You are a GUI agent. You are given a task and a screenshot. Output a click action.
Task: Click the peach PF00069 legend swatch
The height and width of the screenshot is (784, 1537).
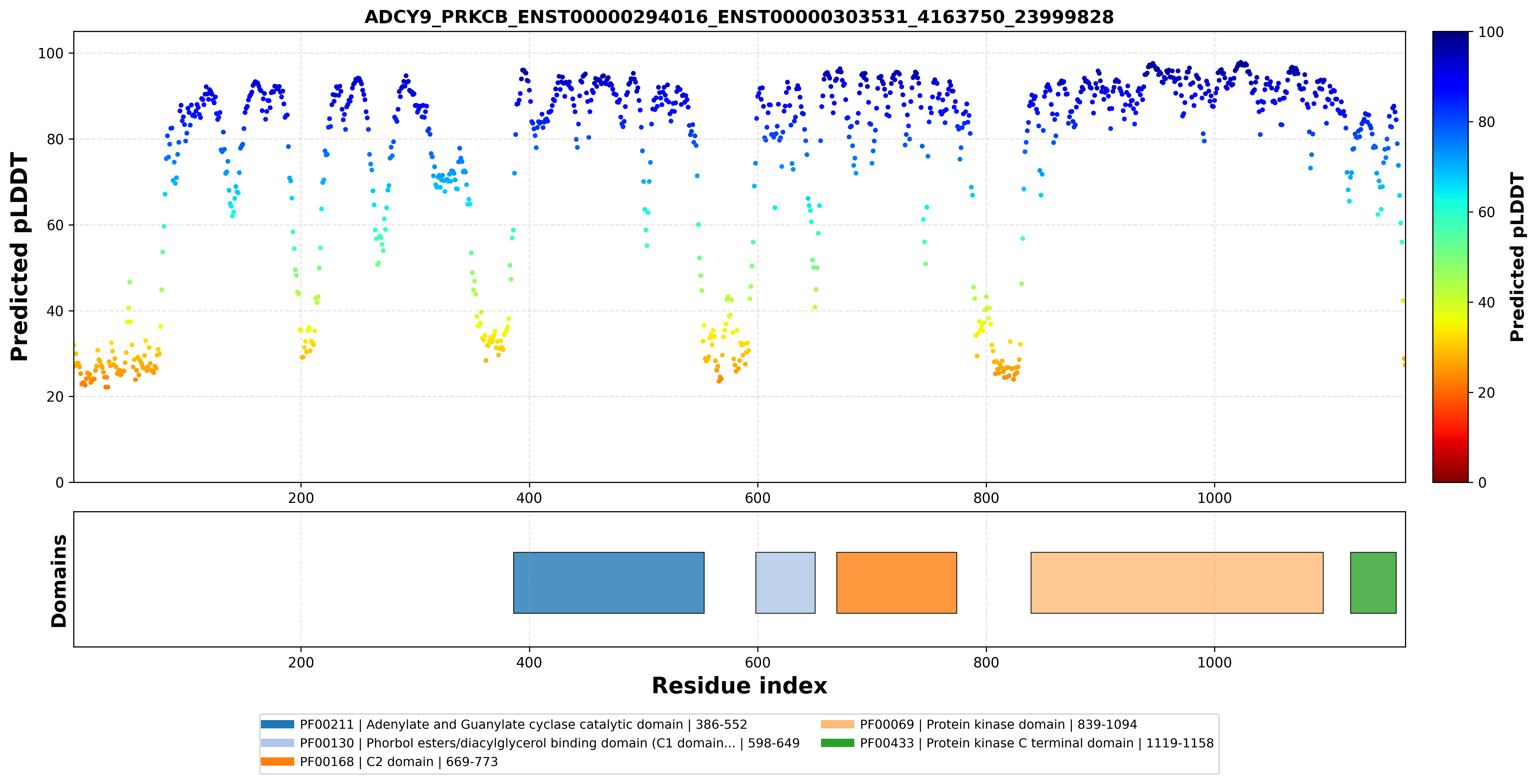click(838, 724)
